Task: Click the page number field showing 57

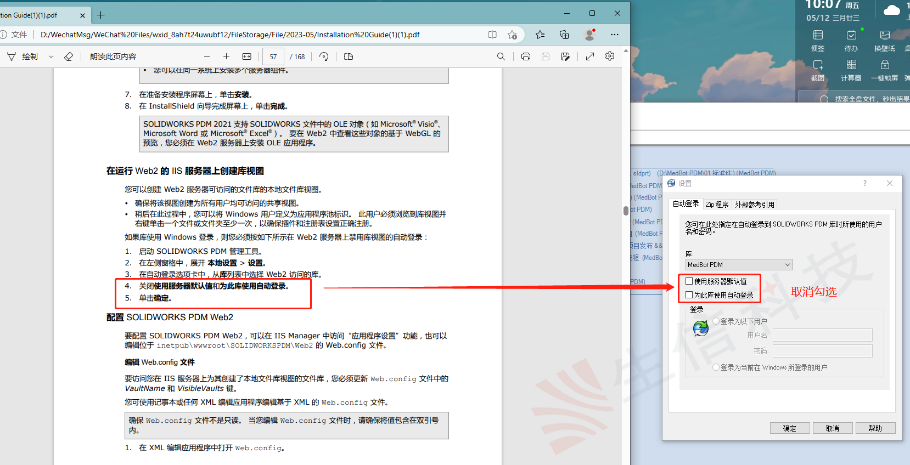Action: pyautogui.click(x=273, y=56)
